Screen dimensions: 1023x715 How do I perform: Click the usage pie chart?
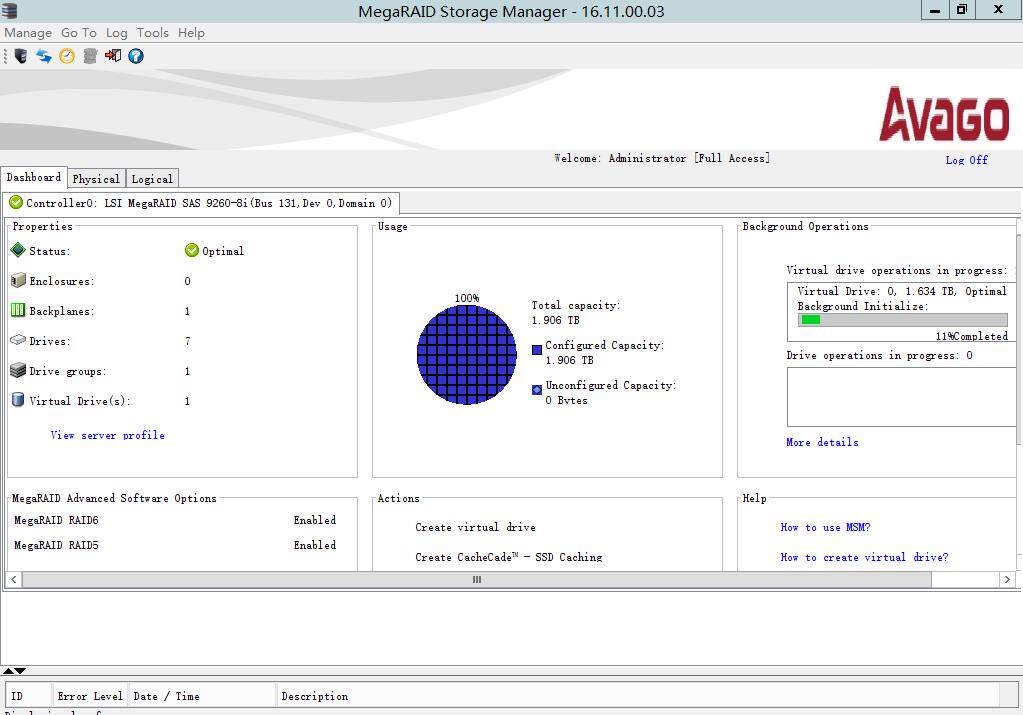466,354
